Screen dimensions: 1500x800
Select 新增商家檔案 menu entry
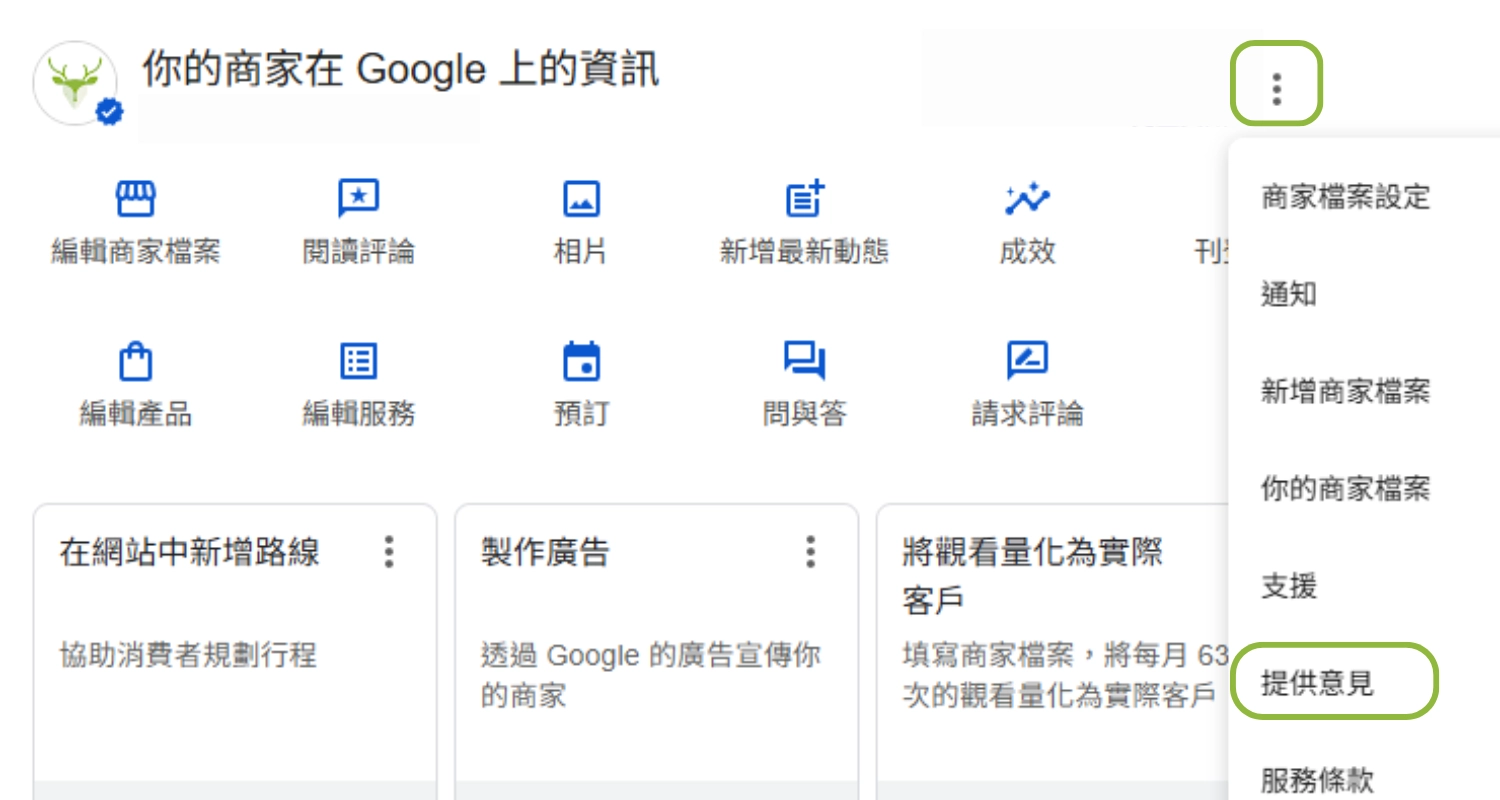[x=1345, y=392]
